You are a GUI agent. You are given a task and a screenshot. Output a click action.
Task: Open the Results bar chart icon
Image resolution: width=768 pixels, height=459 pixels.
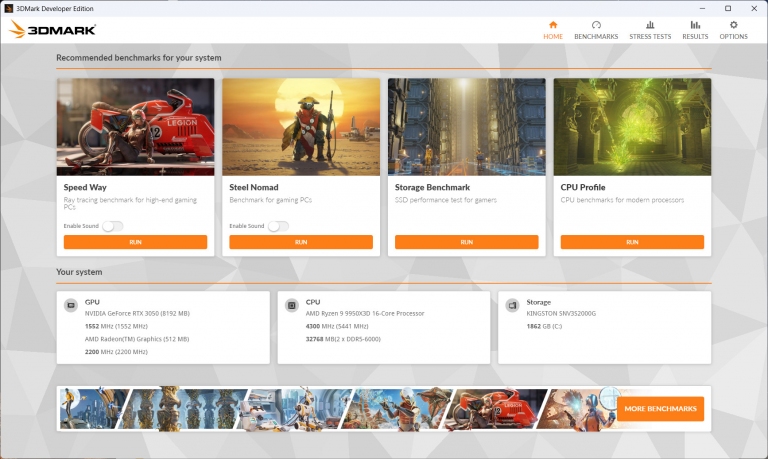[x=695, y=25]
